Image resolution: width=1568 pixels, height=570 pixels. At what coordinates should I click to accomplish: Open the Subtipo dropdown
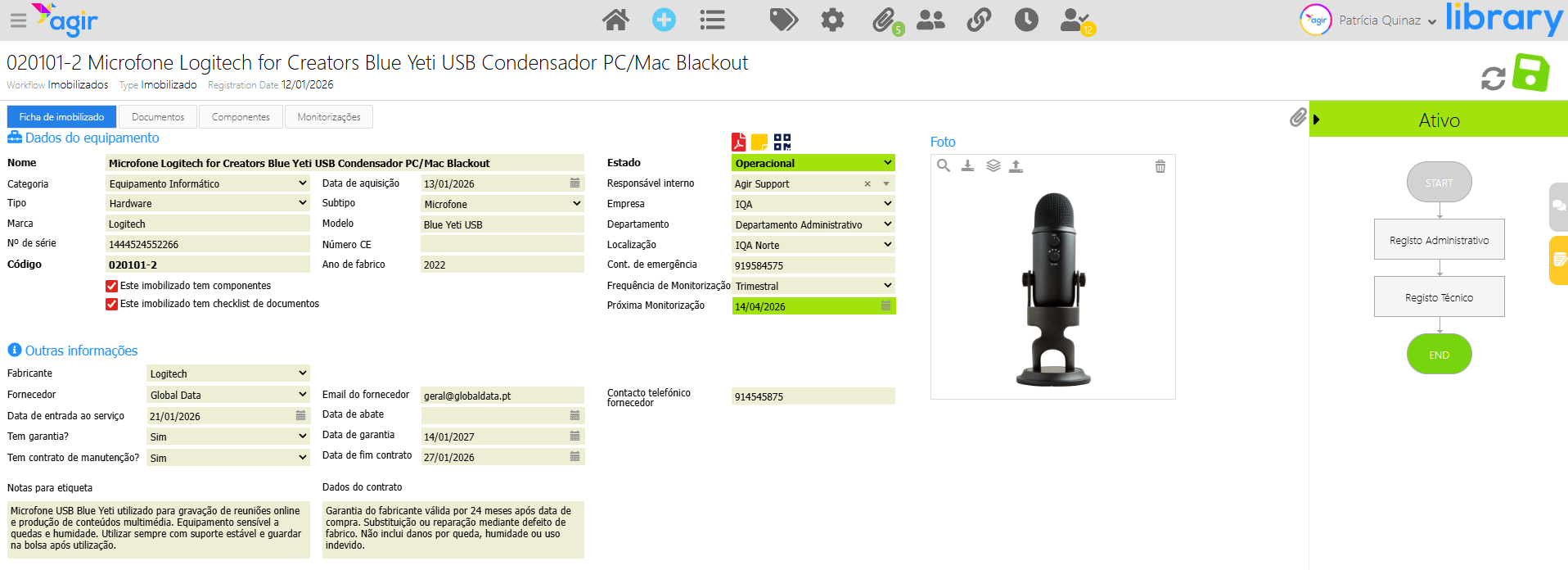(502, 204)
